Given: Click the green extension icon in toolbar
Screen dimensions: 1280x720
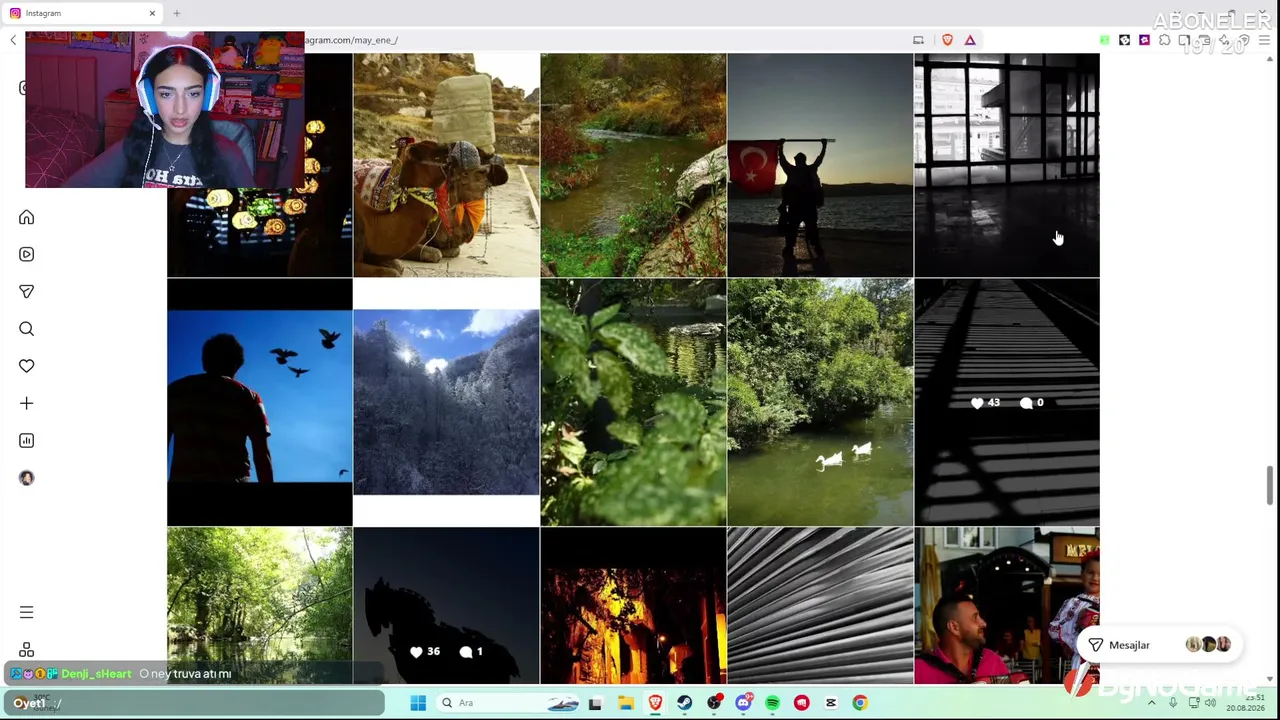Looking at the screenshot, I should click(x=1104, y=40).
